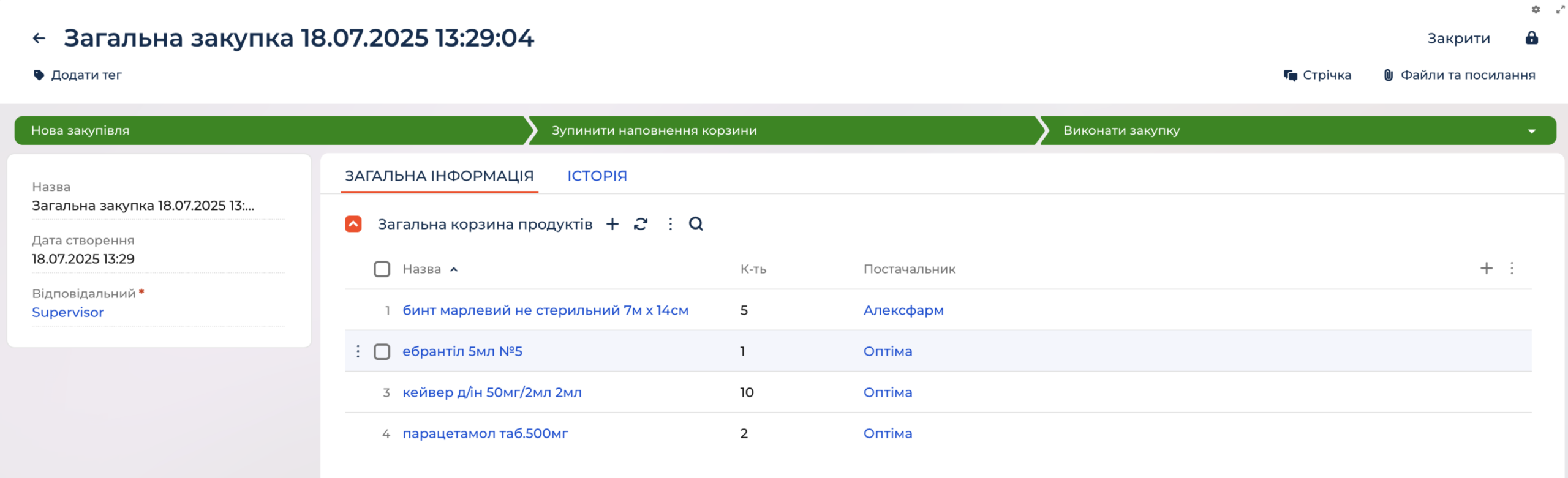Open ебрантіл 5мл №5 product
Viewport: 1568px width, 478px height.
click(x=462, y=351)
